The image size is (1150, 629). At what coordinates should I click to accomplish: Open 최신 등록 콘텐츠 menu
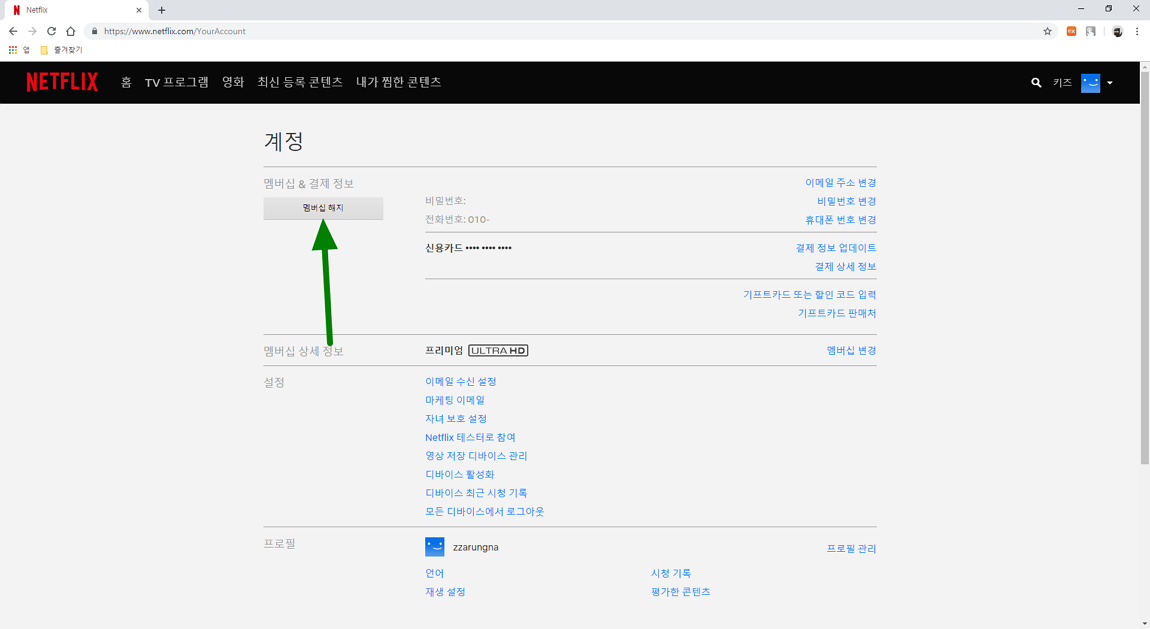(x=300, y=82)
